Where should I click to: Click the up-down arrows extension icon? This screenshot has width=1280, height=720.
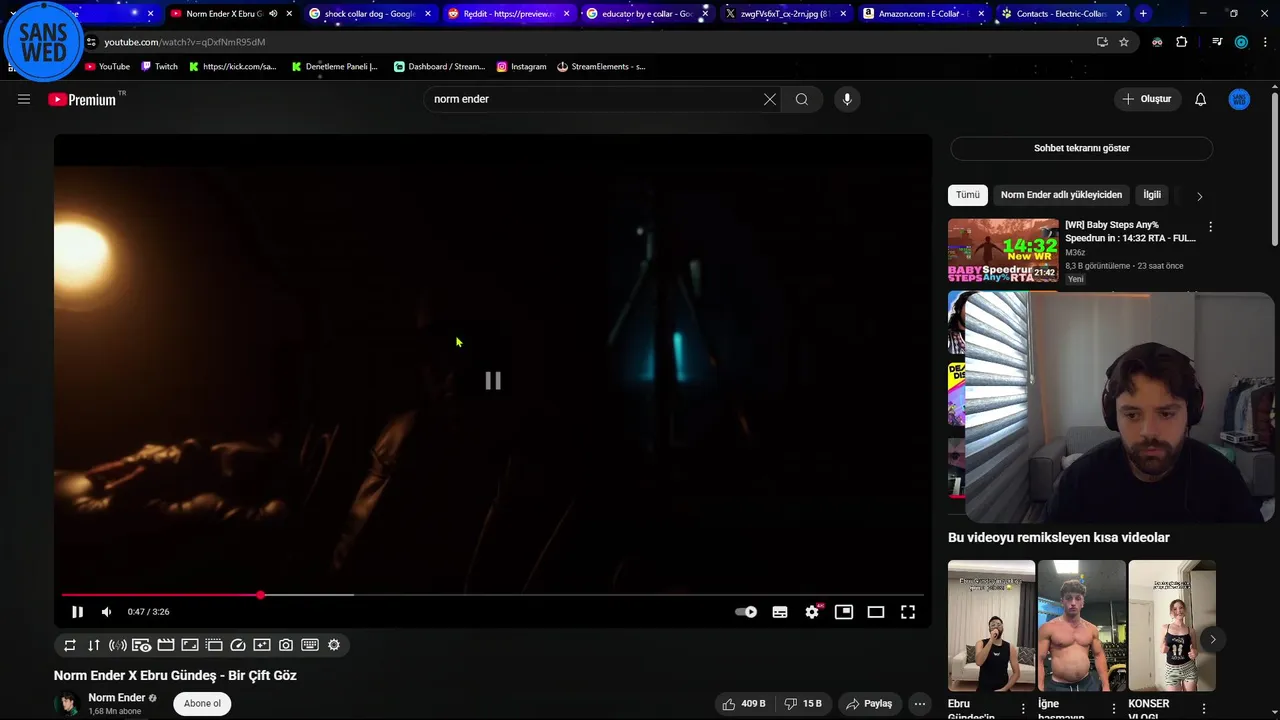(94, 645)
